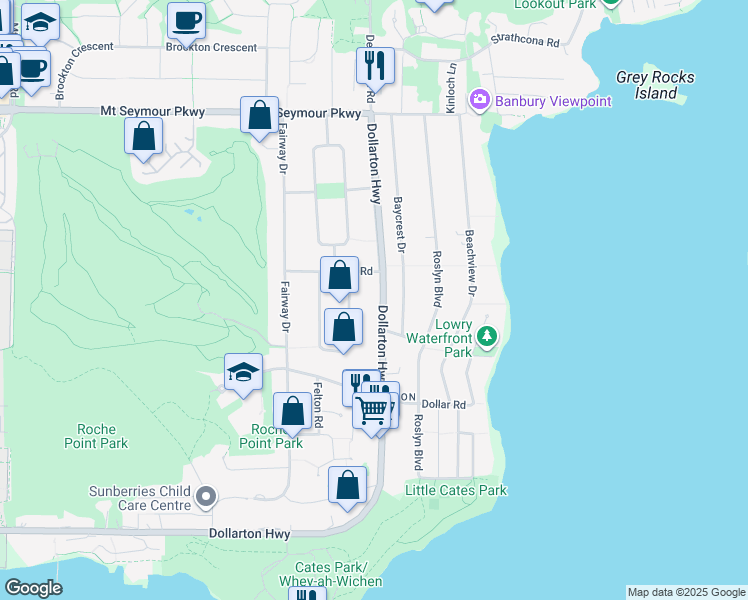Click the shopping cart grocery marker
The height and width of the screenshot is (600, 748).
(x=371, y=410)
